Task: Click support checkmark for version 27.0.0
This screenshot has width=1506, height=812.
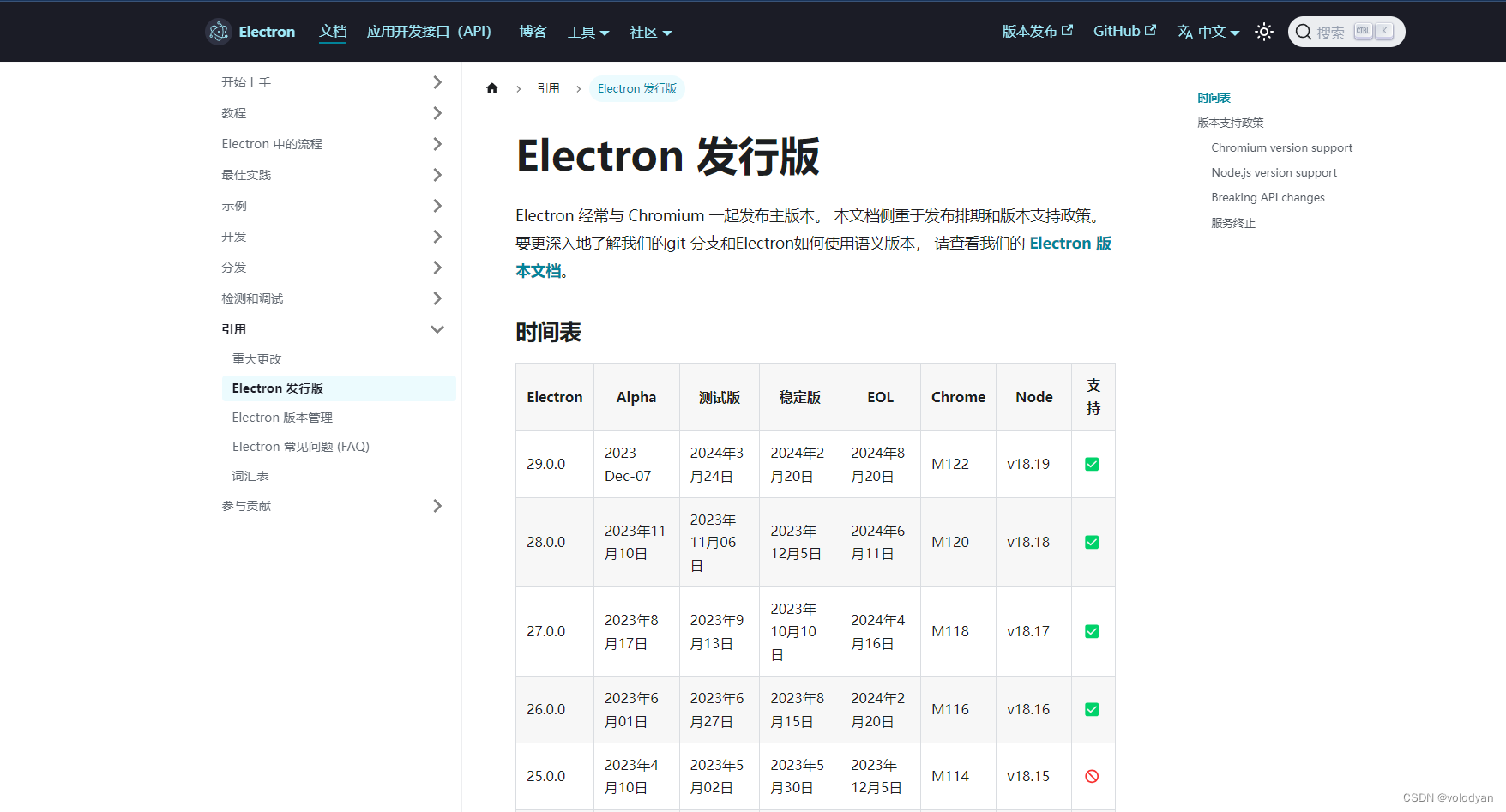Action: [1092, 631]
